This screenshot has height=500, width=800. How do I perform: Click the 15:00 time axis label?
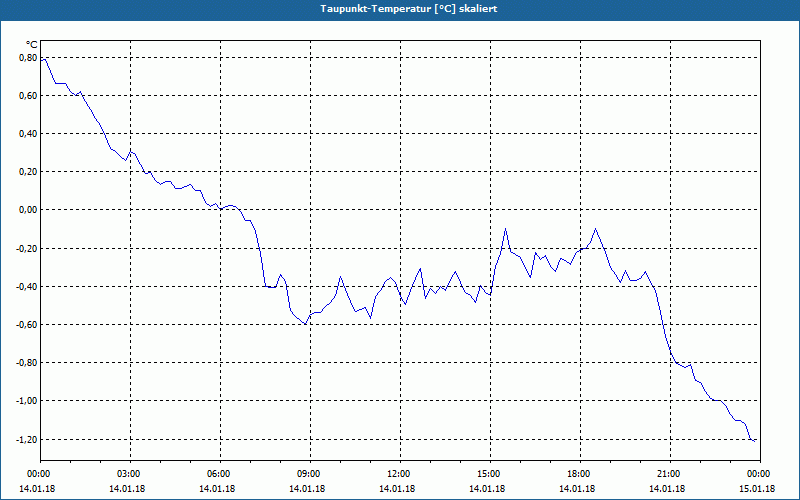pos(490,474)
